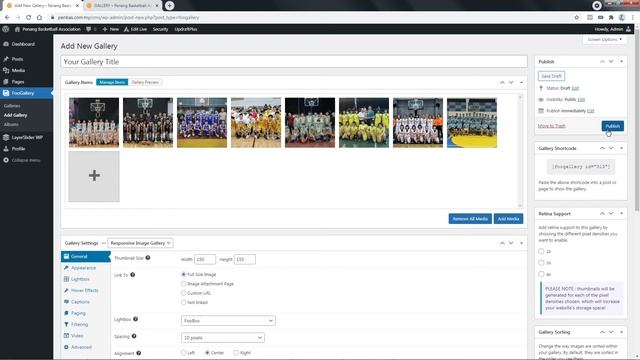Image resolution: width=640 pixels, height=360 pixels.
Task: Open Responsive Image Gallery template dropdown
Action: pos(140,243)
